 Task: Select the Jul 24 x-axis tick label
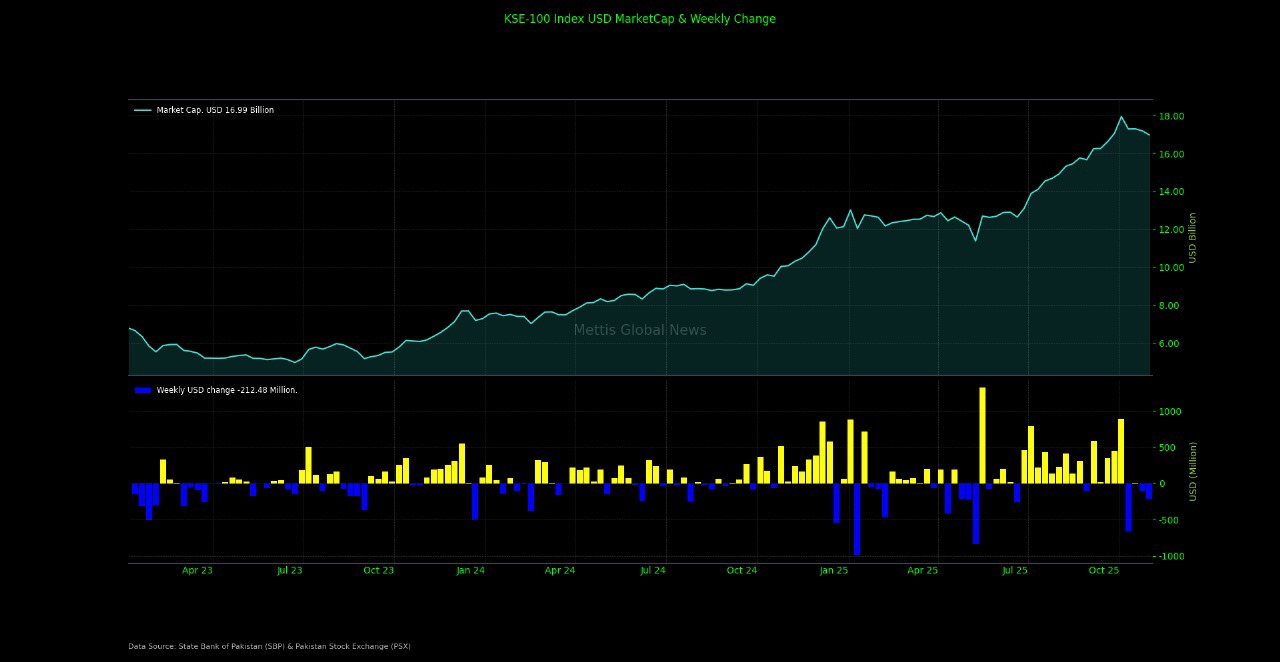tap(652, 571)
